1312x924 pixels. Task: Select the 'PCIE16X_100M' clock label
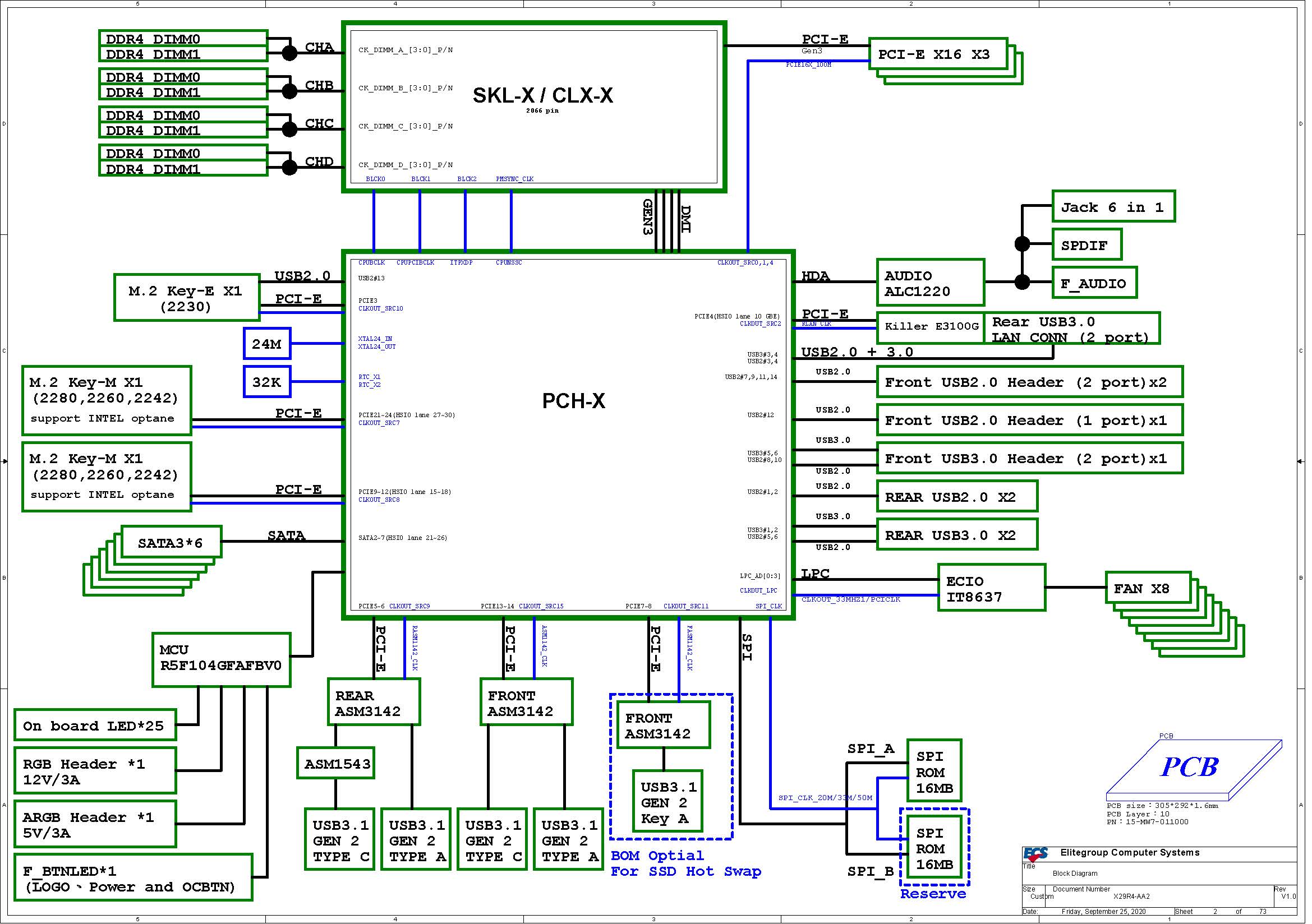809,64
